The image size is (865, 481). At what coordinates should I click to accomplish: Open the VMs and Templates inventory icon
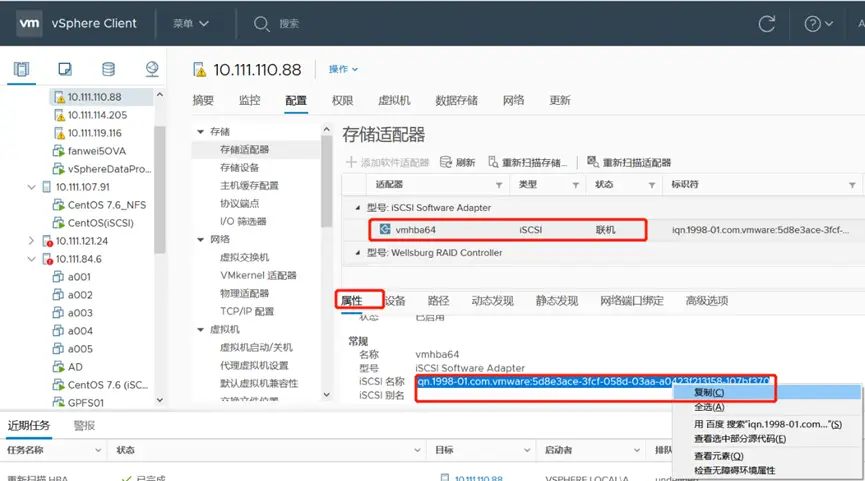pyautogui.click(x=65, y=69)
